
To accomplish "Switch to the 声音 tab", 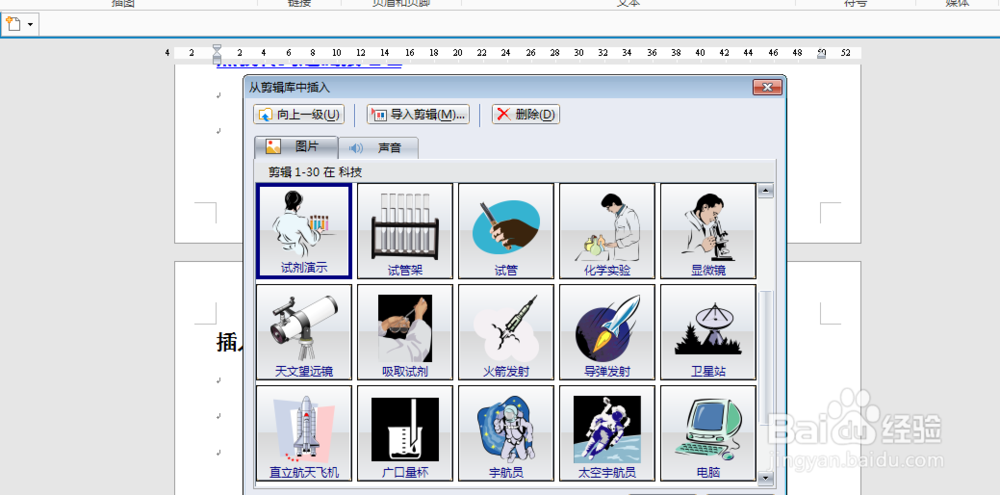I will 379,149.
